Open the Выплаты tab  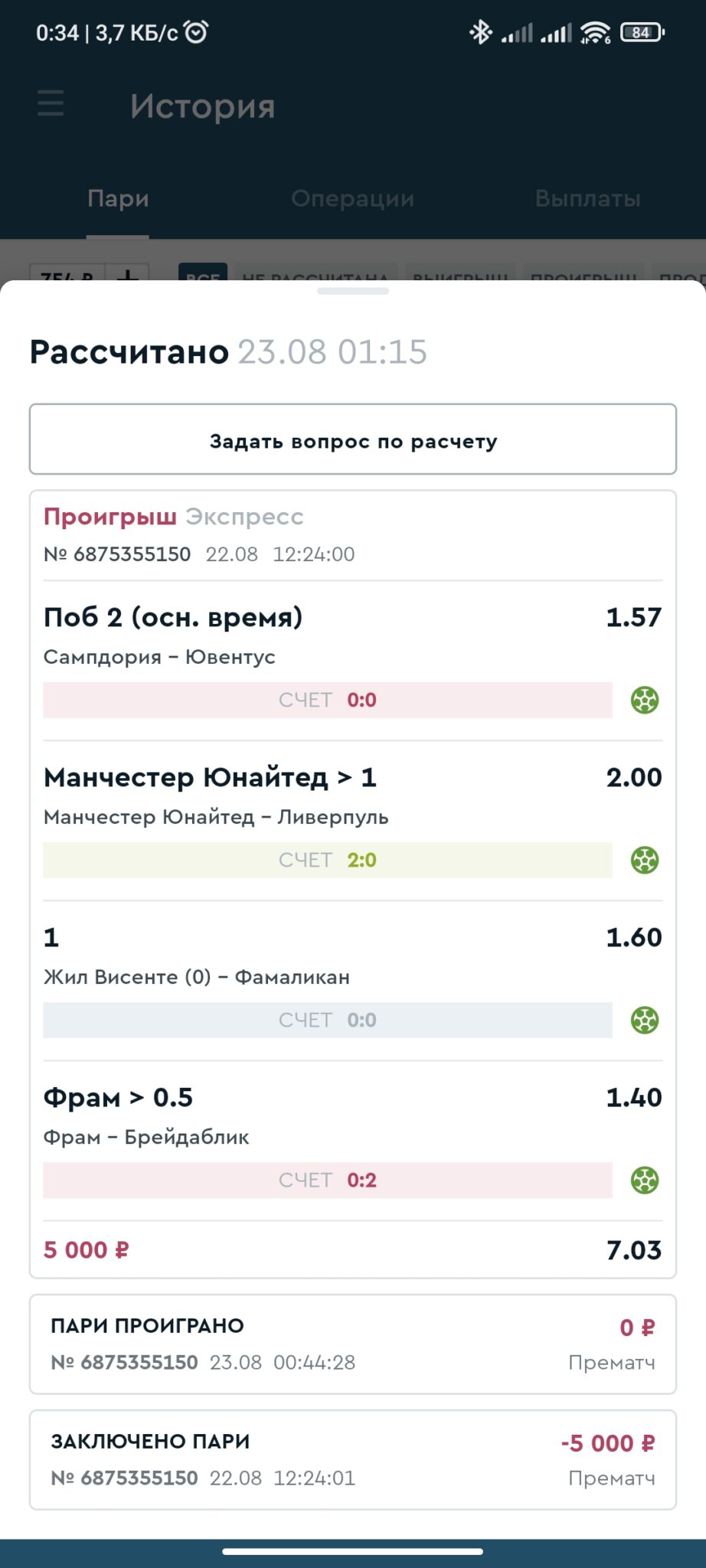[587, 198]
